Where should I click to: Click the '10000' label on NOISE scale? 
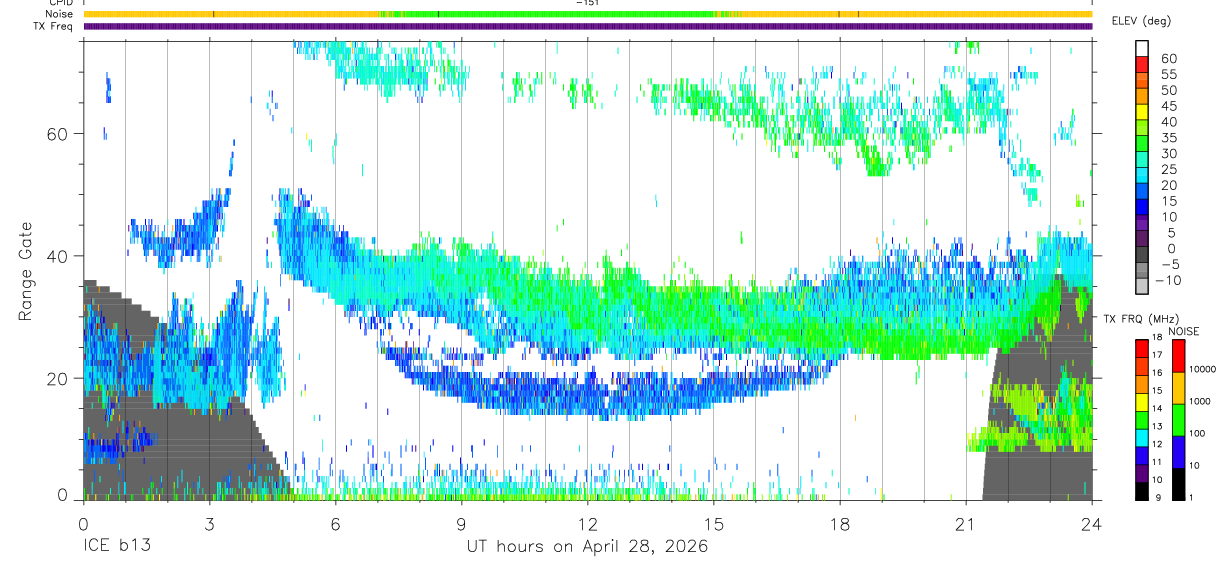pyautogui.click(x=1201, y=369)
